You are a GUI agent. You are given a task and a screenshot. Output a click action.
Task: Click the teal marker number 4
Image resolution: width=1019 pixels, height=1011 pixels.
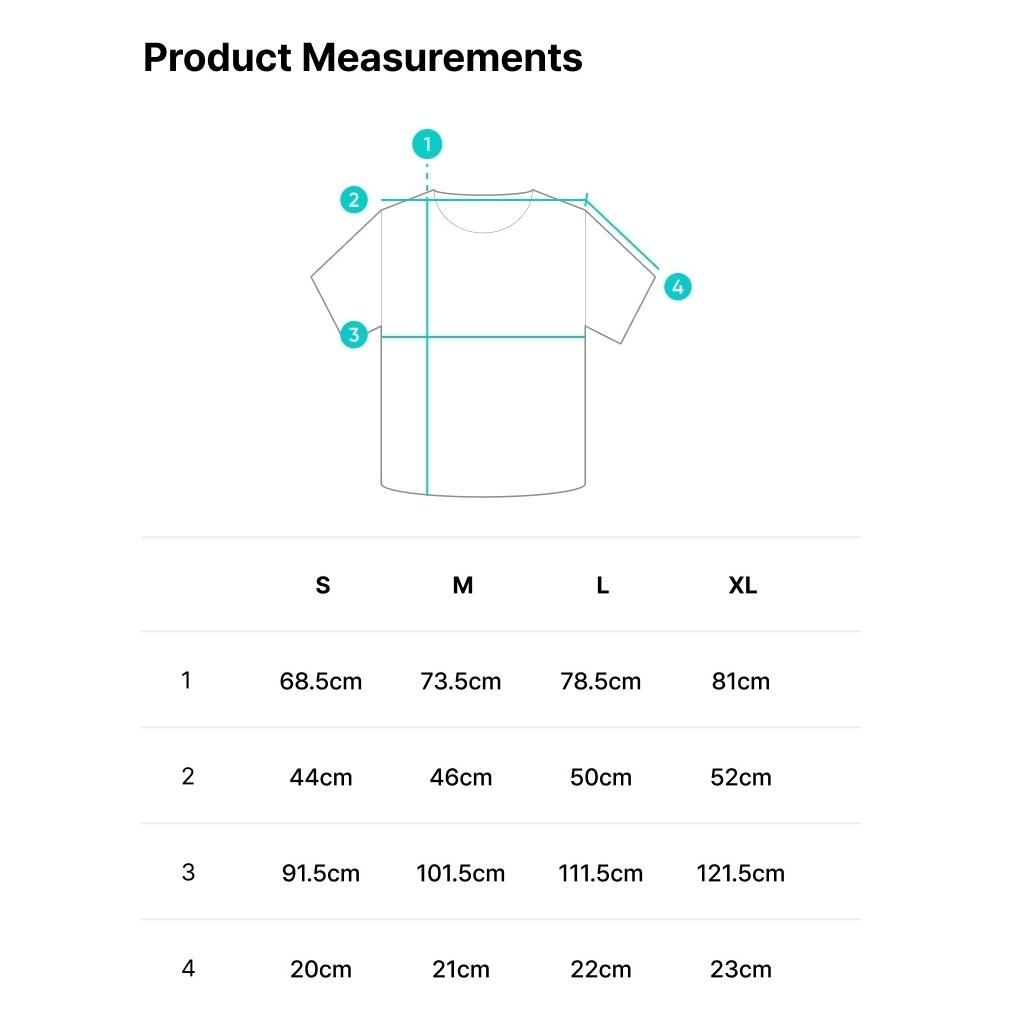point(678,287)
